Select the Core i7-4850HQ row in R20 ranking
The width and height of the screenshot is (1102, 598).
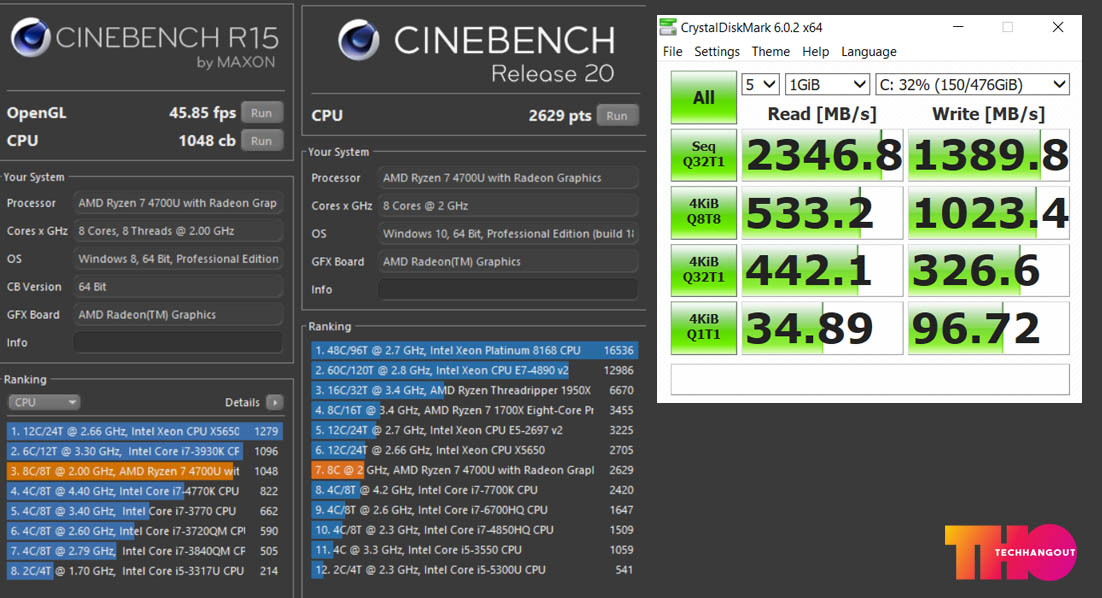click(475, 530)
